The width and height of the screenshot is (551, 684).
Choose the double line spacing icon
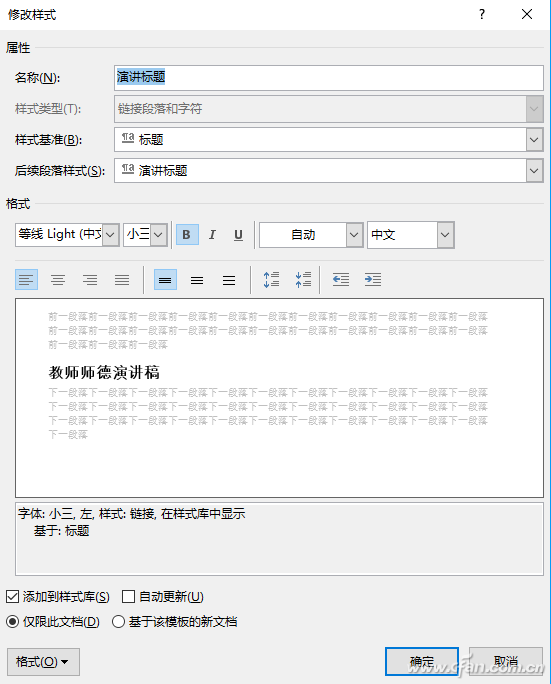229,280
